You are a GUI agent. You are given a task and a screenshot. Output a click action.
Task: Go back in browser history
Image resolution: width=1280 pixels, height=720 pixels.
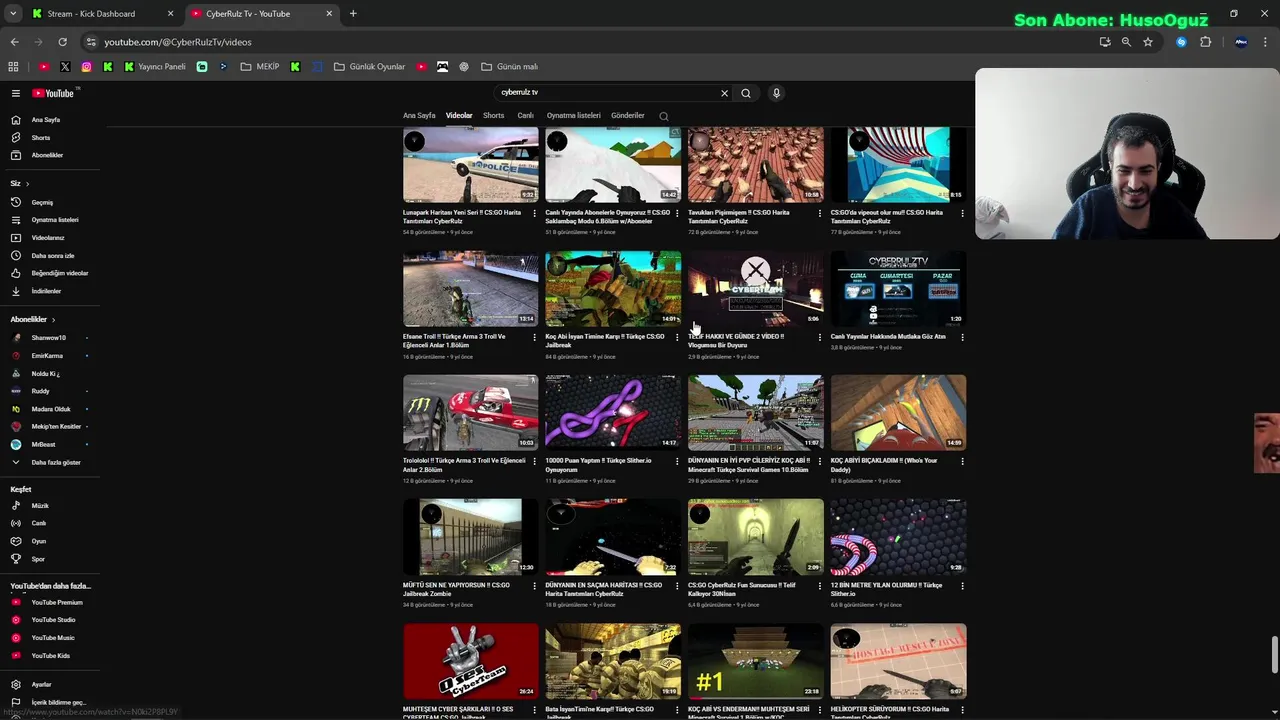click(x=14, y=42)
